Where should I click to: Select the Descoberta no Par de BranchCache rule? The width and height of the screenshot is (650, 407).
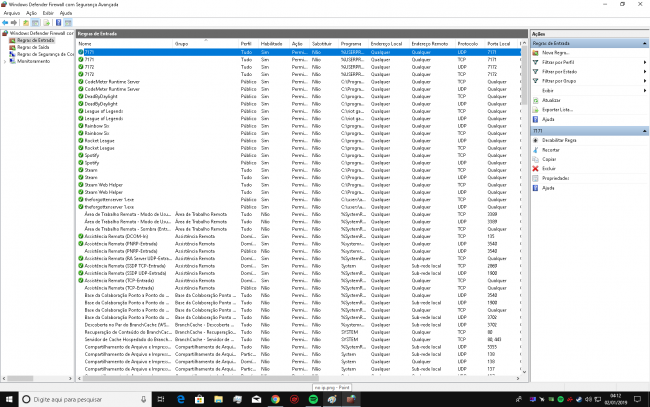pos(298,325)
